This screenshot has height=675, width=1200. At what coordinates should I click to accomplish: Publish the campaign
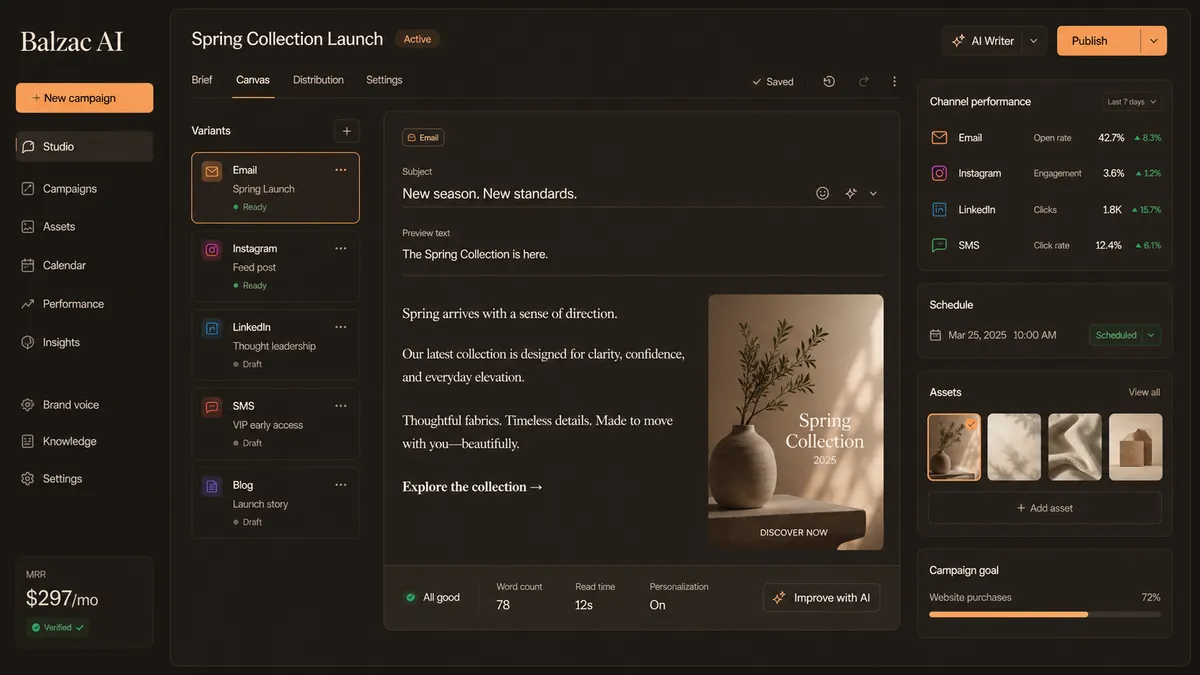(1098, 41)
